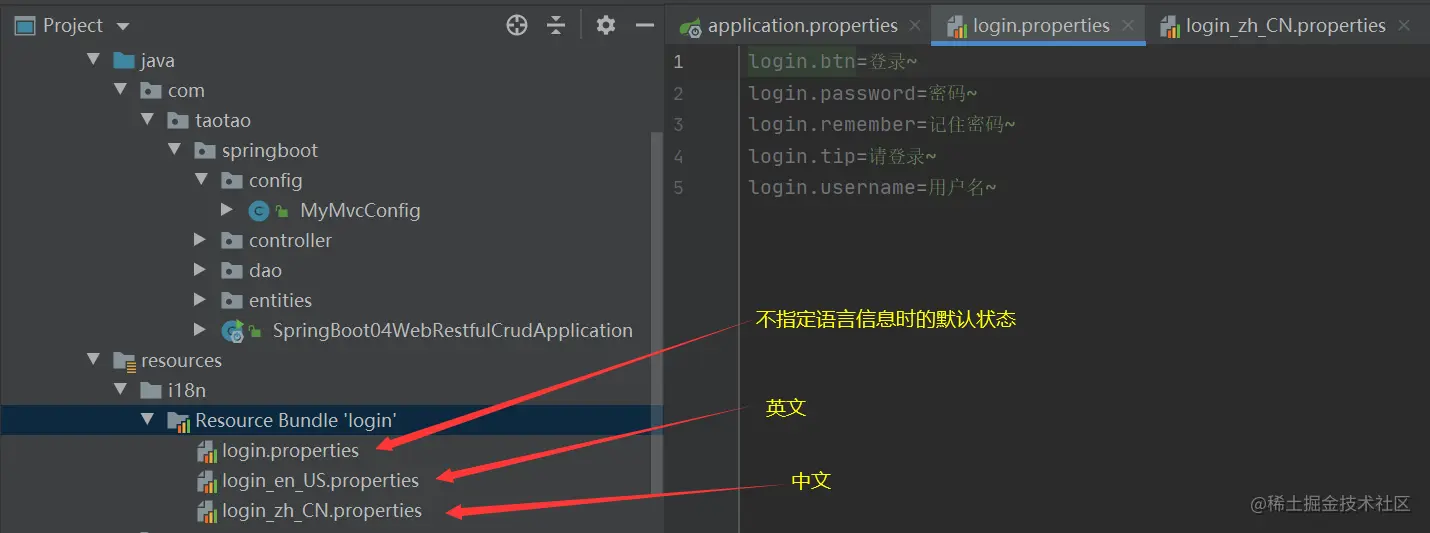Screen dimensions: 1430x533
Task: Click the login_en_US.properties file icon
Action: click(207, 482)
